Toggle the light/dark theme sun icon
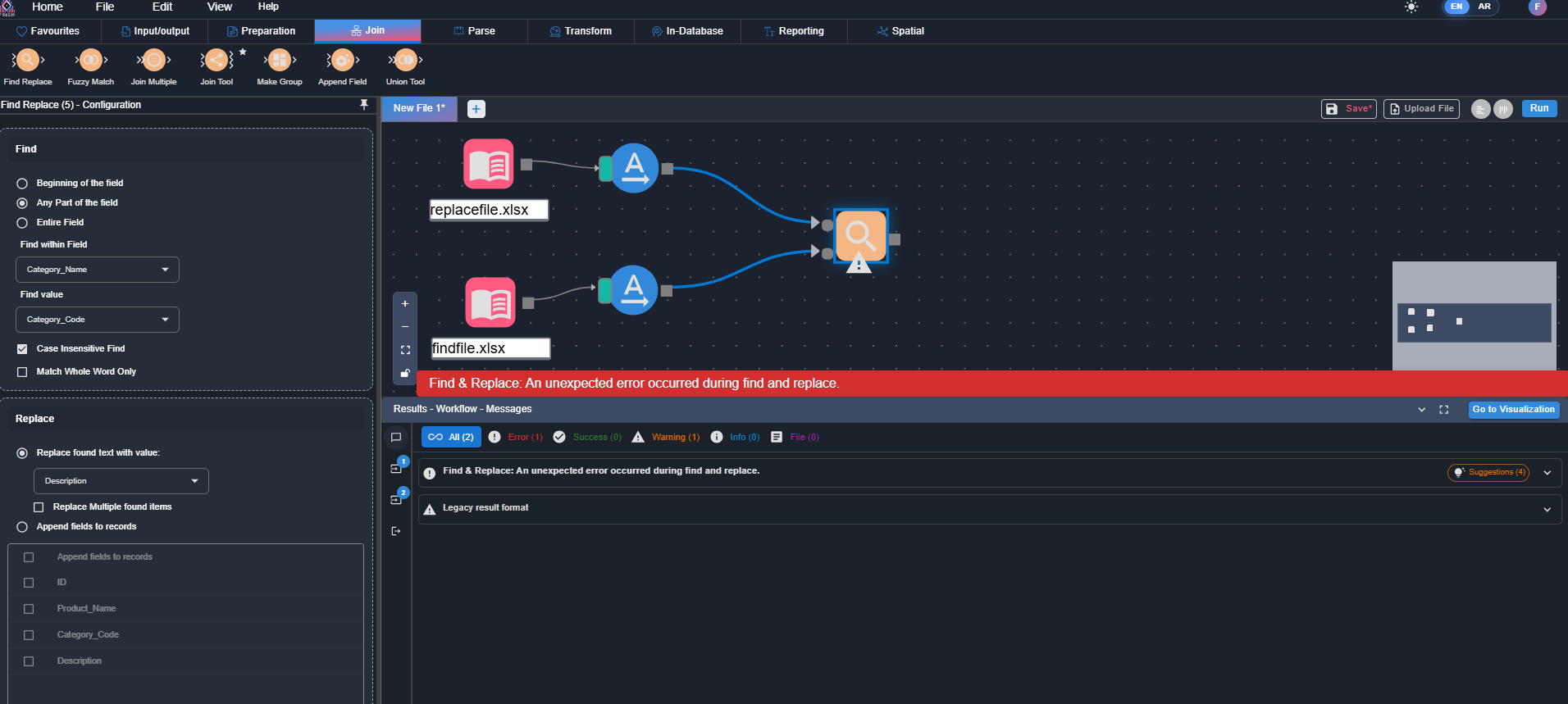1568x704 pixels. coord(1411,7)
